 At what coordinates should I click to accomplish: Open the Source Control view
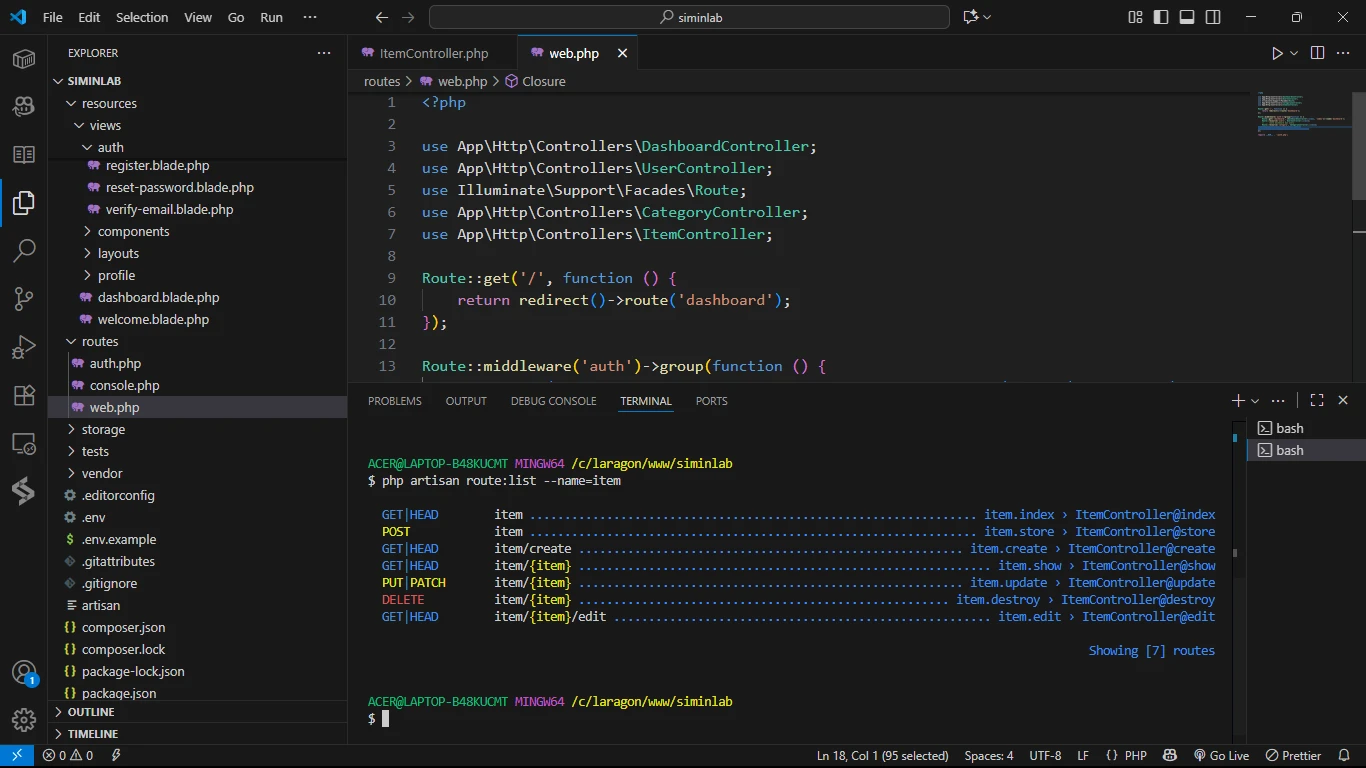(x=24, y=298)
